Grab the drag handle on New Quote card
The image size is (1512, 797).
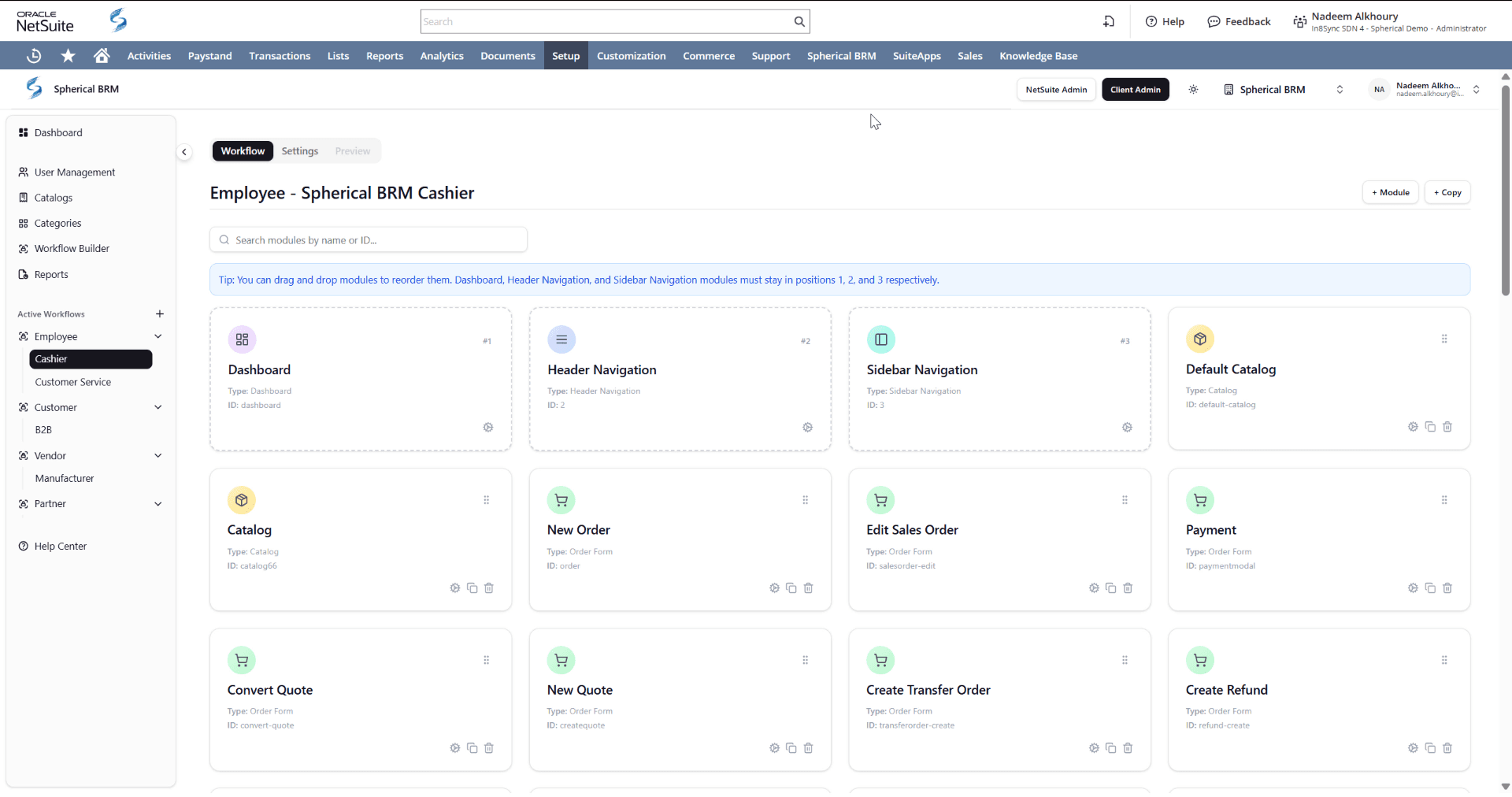(806, 660)
